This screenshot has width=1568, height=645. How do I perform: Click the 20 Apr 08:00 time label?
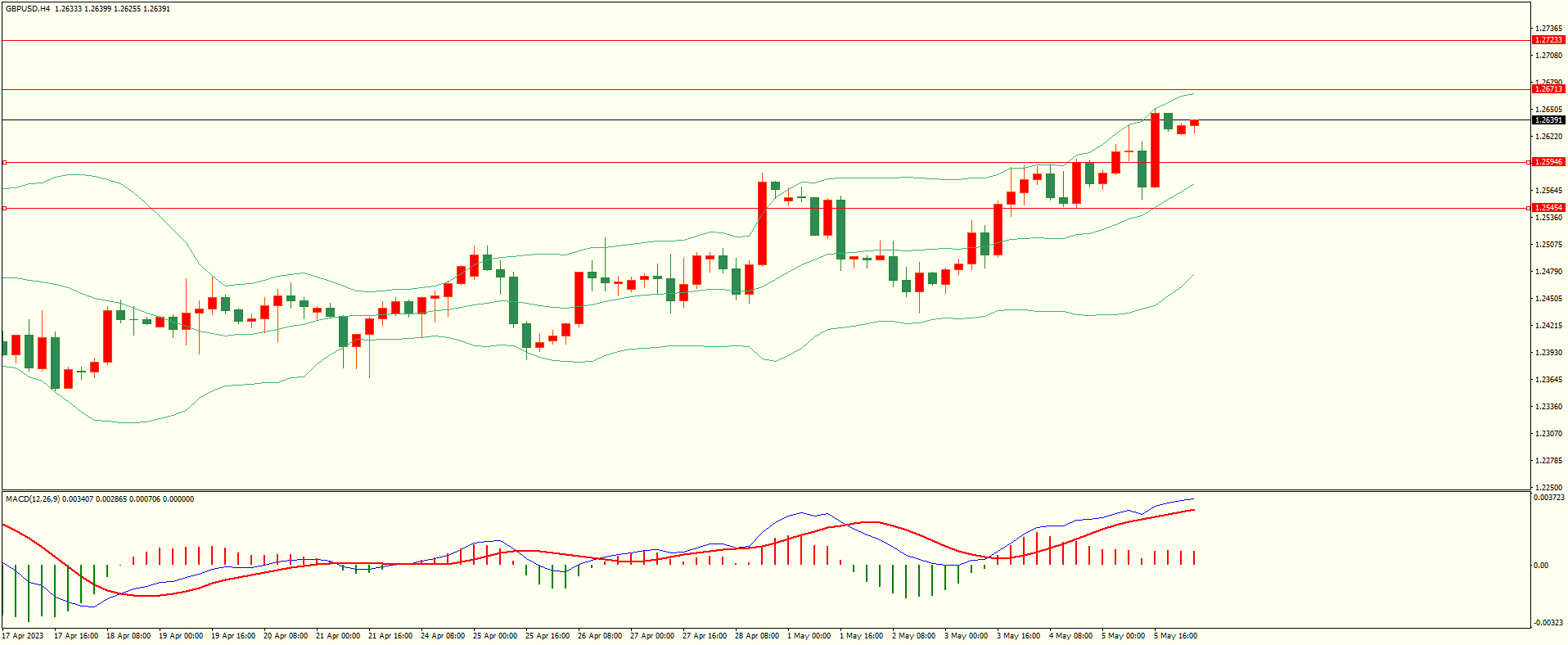(x=286, y=636)
